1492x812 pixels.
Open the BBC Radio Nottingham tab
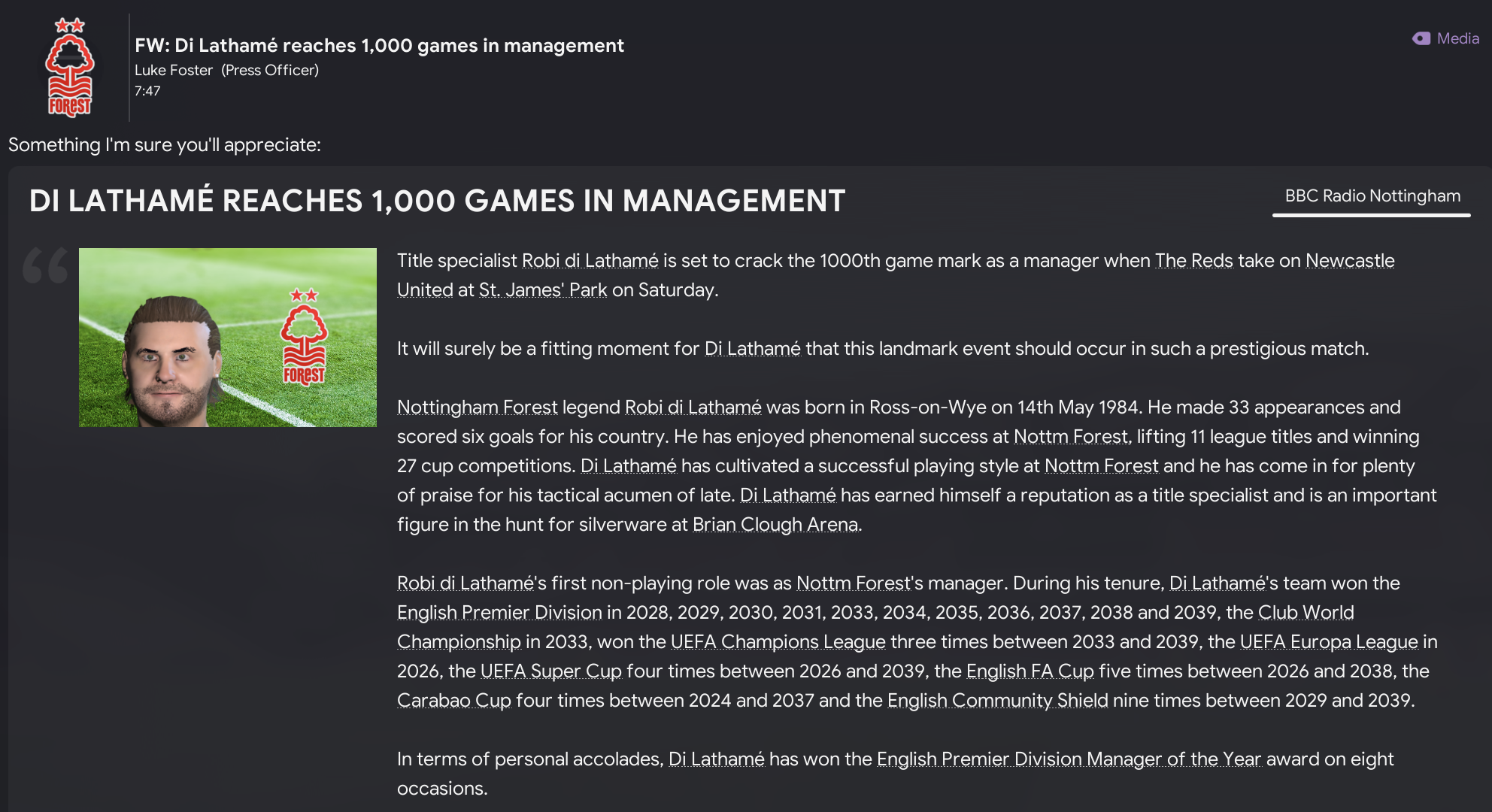pos(1372,196)
